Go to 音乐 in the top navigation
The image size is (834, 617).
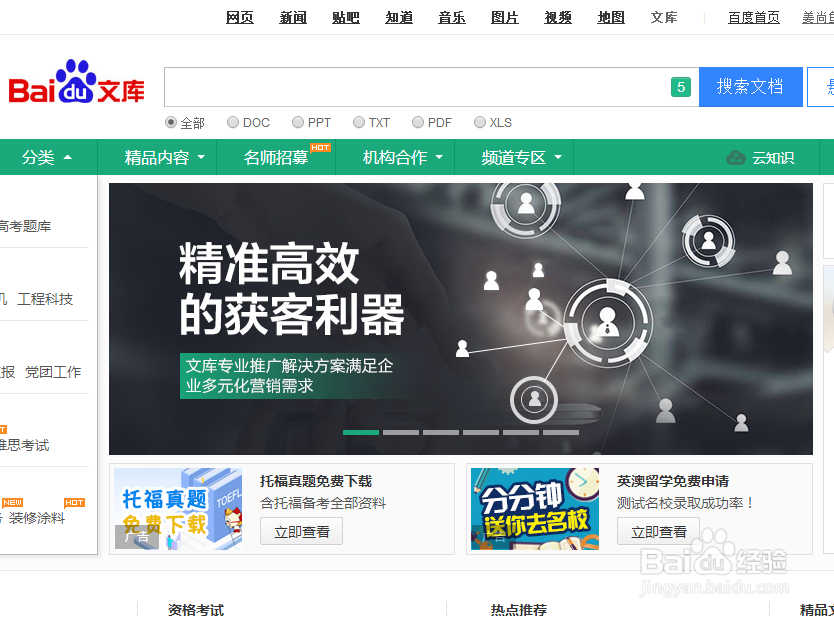(x=452, y=18)
